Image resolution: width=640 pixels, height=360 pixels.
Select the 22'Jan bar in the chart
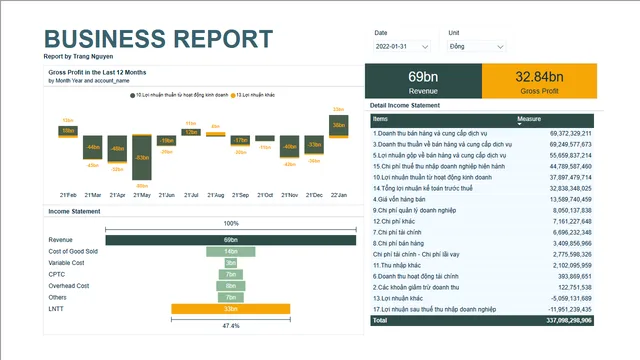(339, 126)
